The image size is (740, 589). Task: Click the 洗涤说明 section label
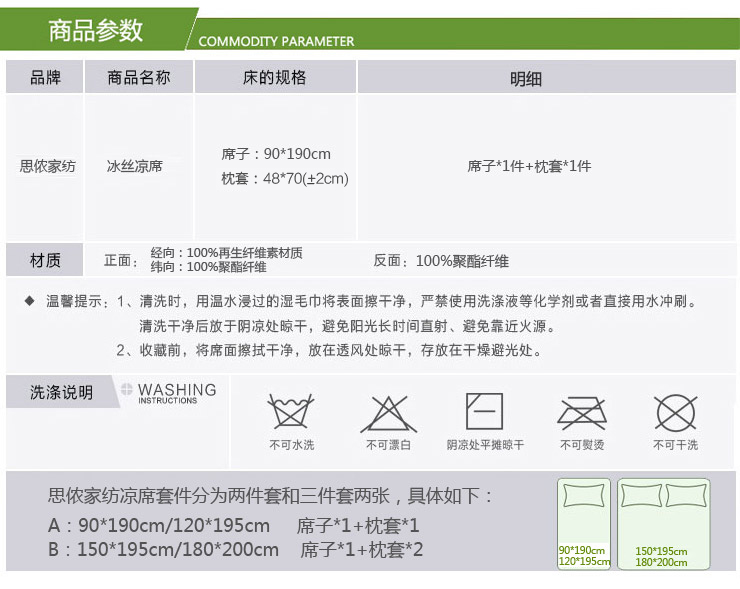point(61,392)
